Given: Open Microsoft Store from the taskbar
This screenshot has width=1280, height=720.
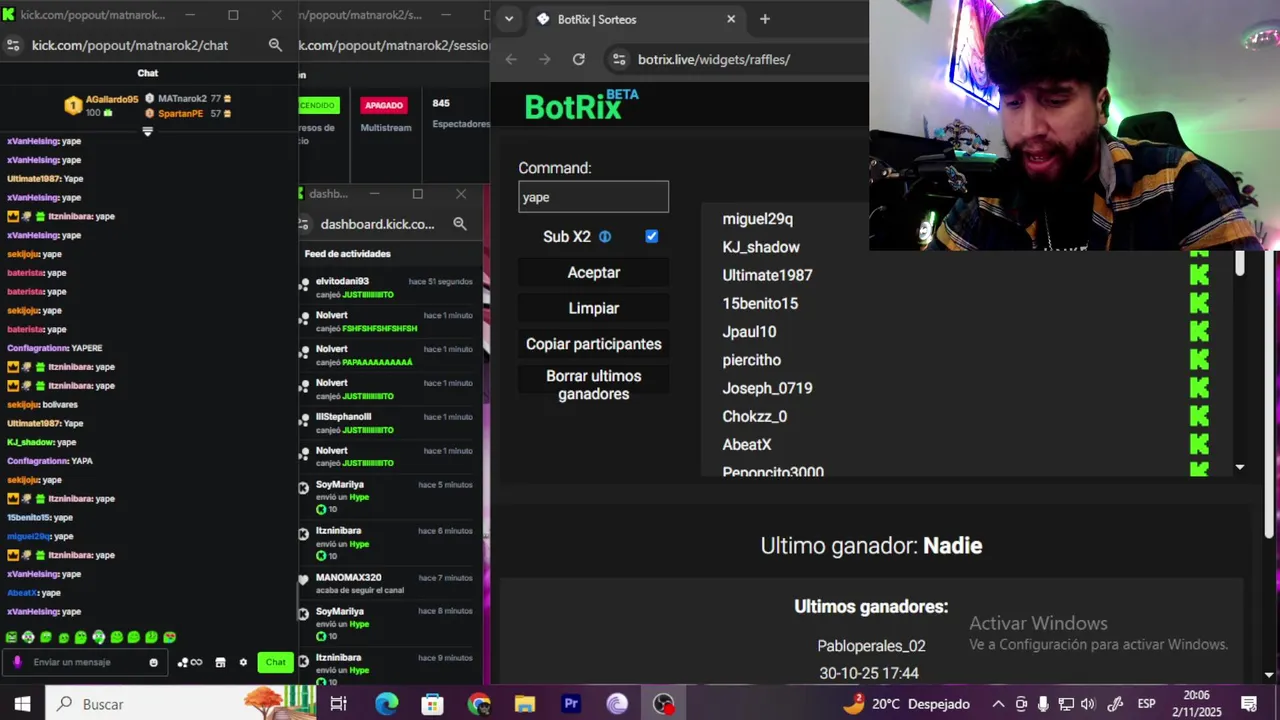Looking at the screenshot, I should tap(432, 704).
